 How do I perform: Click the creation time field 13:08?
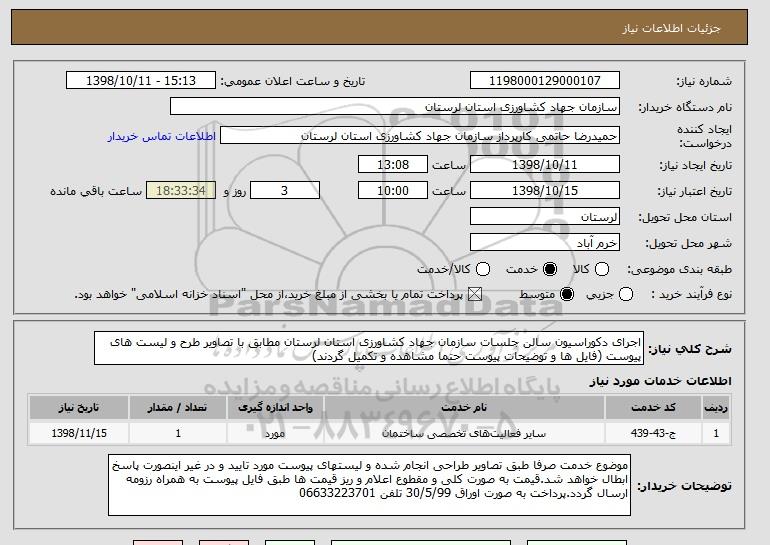(x=393, y=164)
